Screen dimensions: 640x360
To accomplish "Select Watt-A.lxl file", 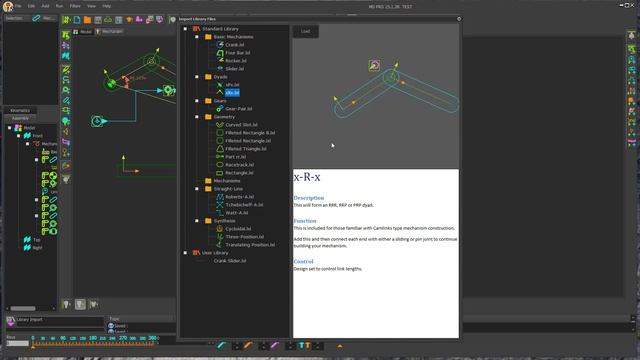I will point(237,213).
